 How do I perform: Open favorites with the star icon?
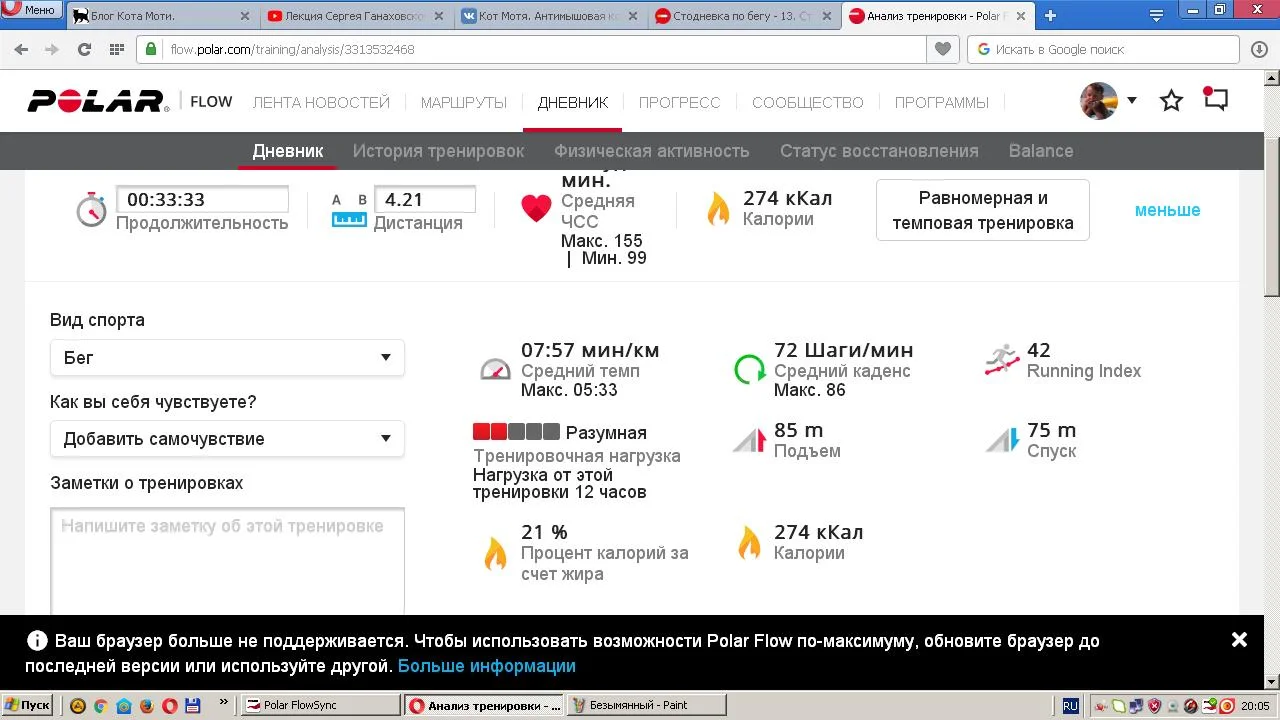click(1171, 100)
